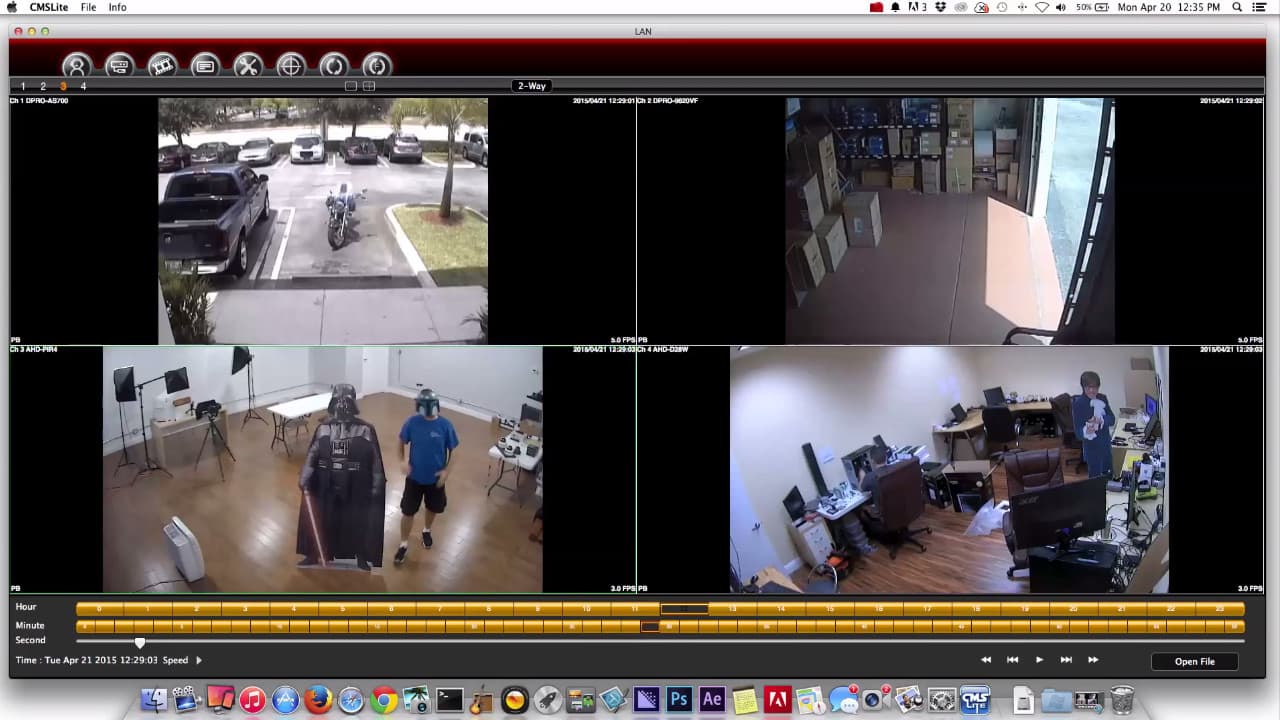Click the Speed arrow control
1280x720 pixels.
(x=199, y=661)
